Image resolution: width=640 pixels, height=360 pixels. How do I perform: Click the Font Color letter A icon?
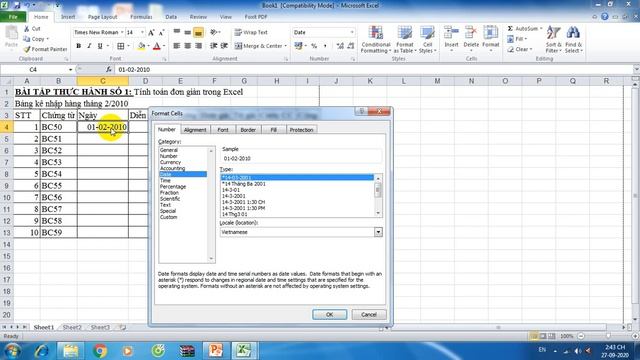[157, 46]
